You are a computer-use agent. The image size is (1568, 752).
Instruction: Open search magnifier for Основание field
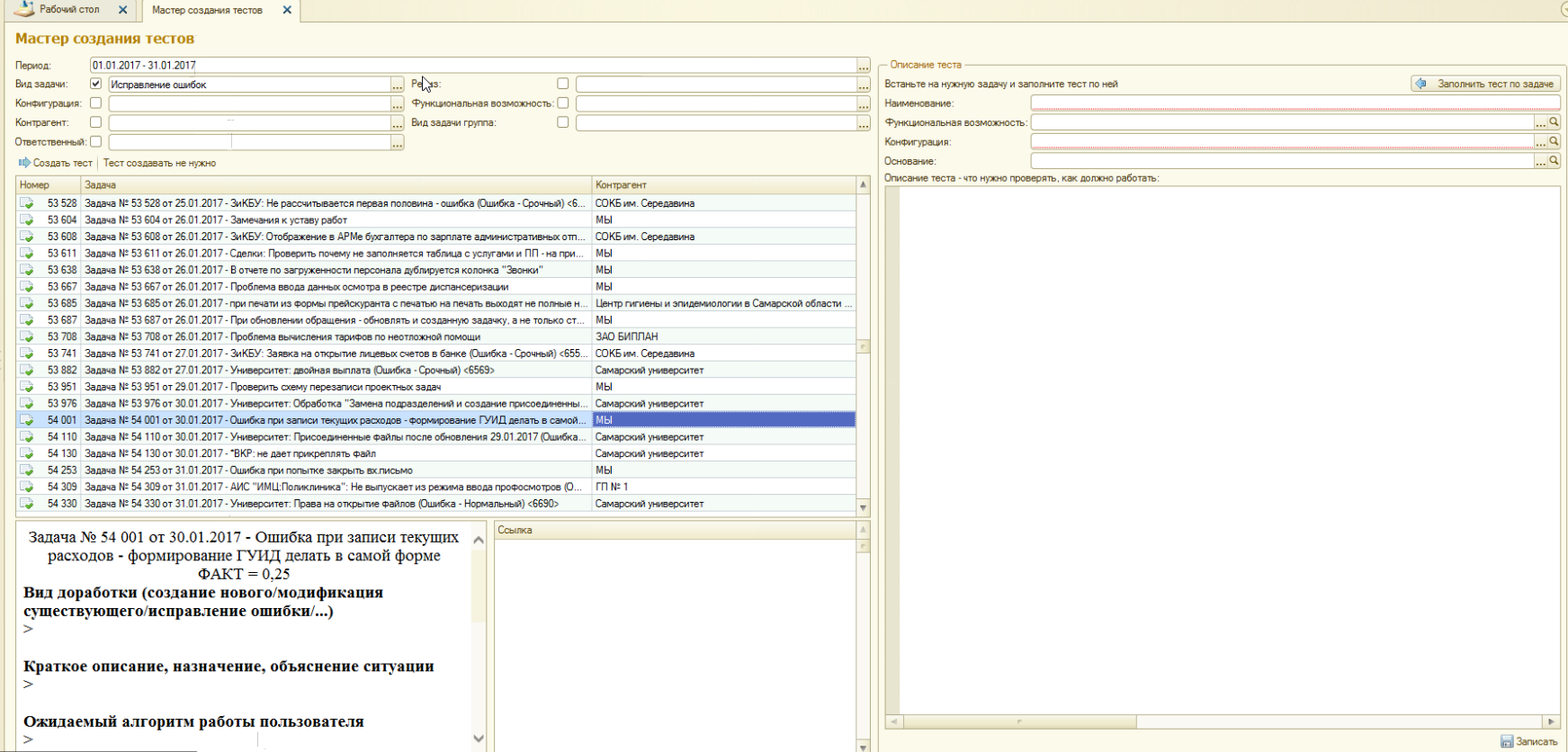[x=1554, y=161]
